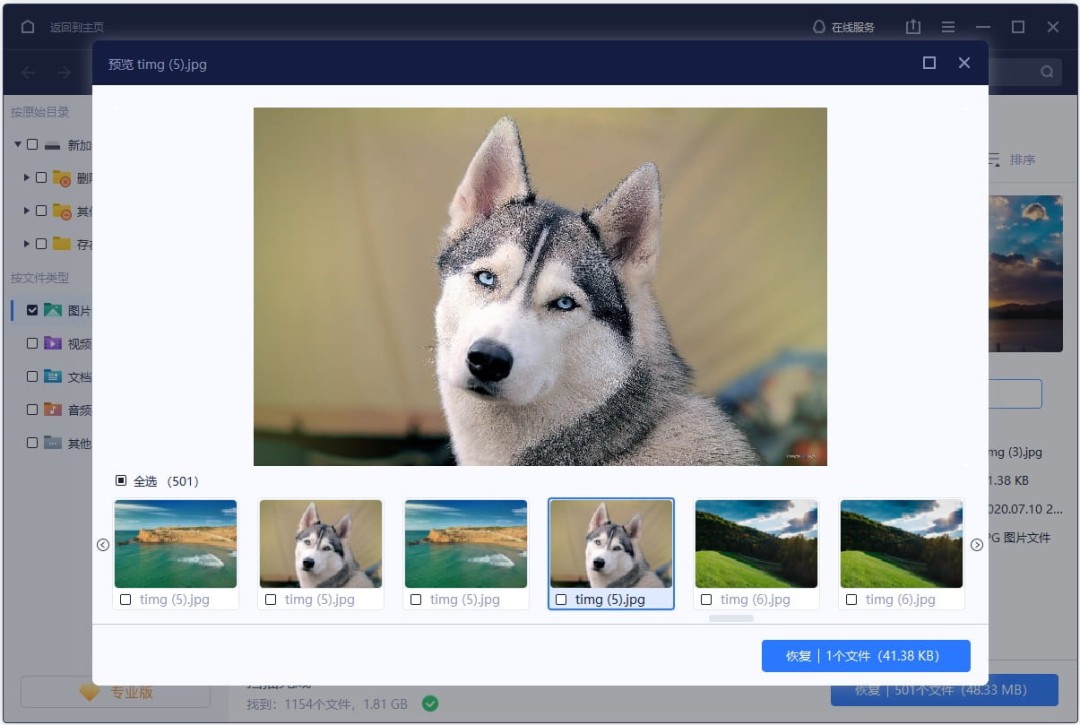Open the hamburger menu in the title bar
The image size is (1080, 725).
948,27
